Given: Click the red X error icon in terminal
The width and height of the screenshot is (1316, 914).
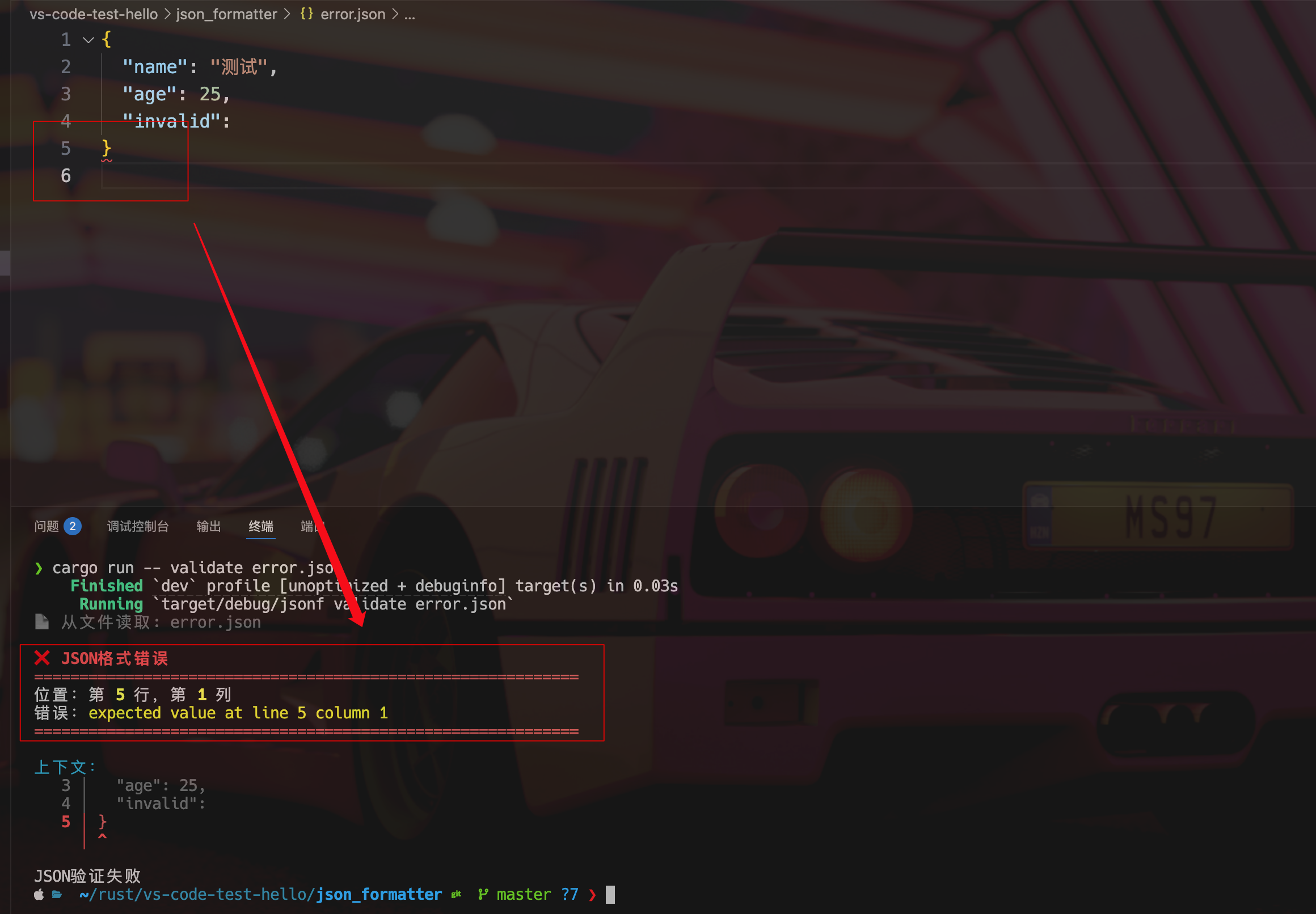Looking at the screenshot, I should [42, 658].
